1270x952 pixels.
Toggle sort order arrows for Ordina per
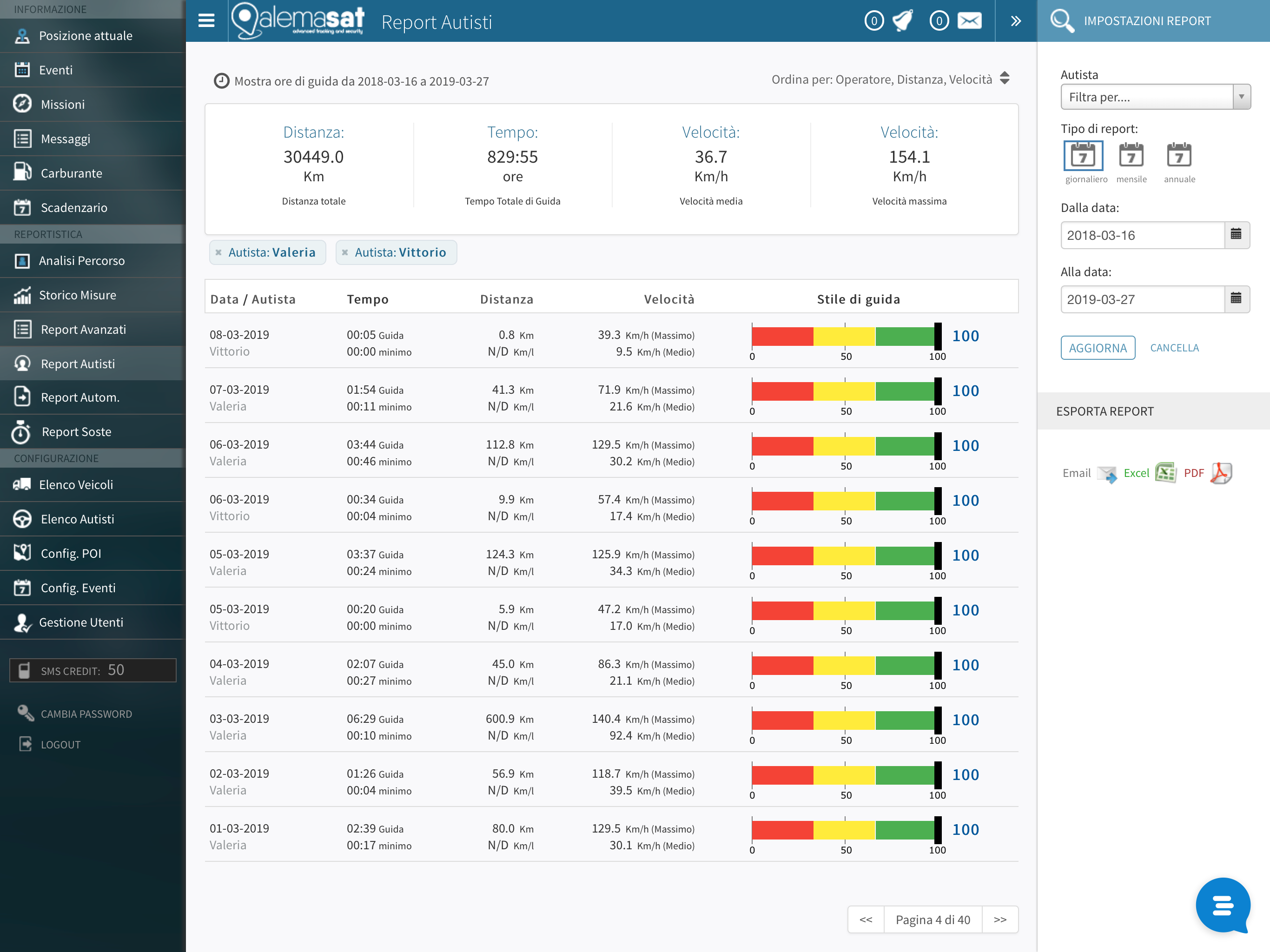click(x=1005, y=79)
